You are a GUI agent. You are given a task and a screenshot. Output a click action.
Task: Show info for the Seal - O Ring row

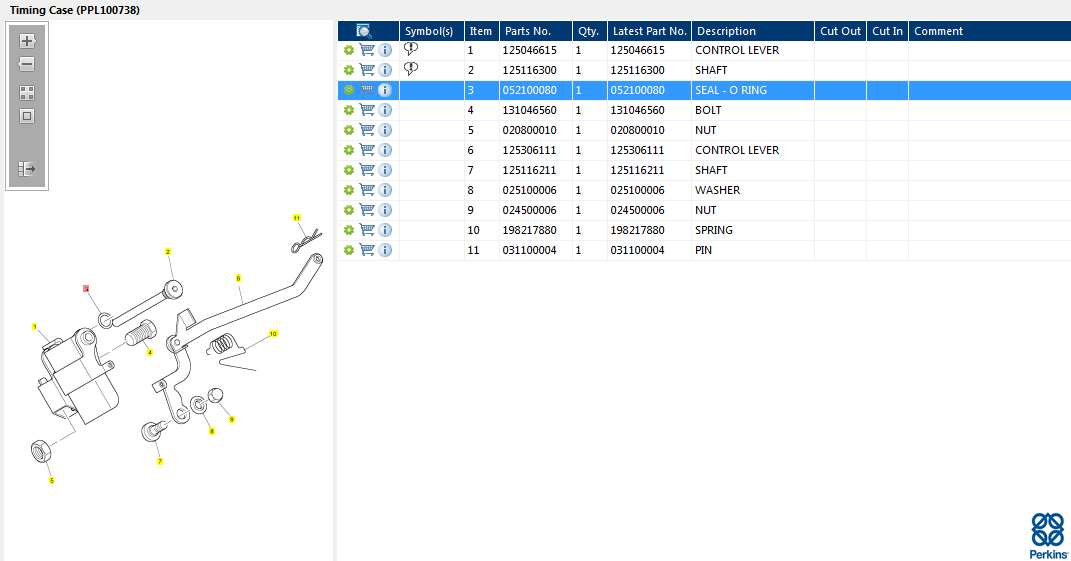click(385, 90)
